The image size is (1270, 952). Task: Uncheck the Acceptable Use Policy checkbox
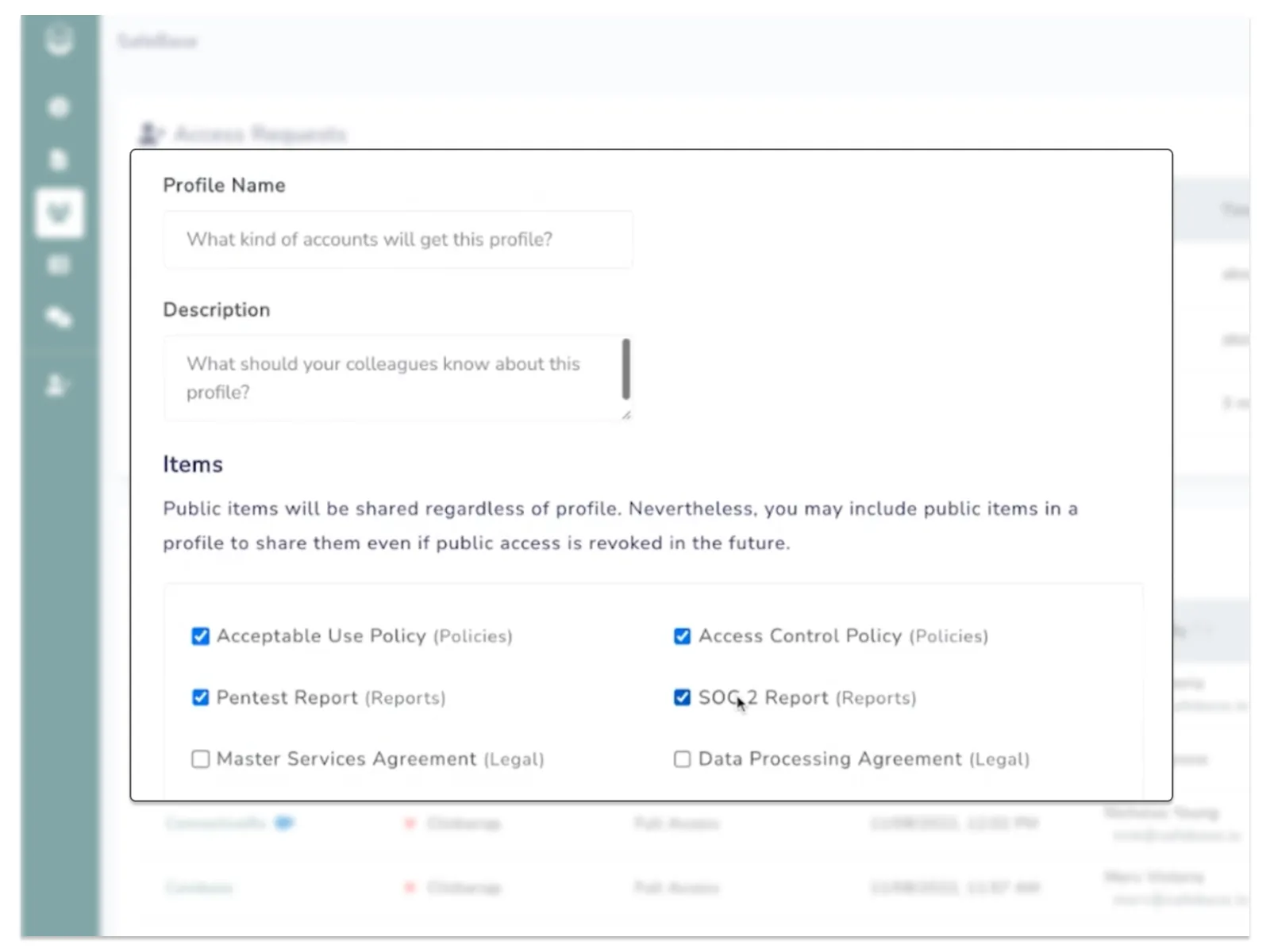click(201, 636)
